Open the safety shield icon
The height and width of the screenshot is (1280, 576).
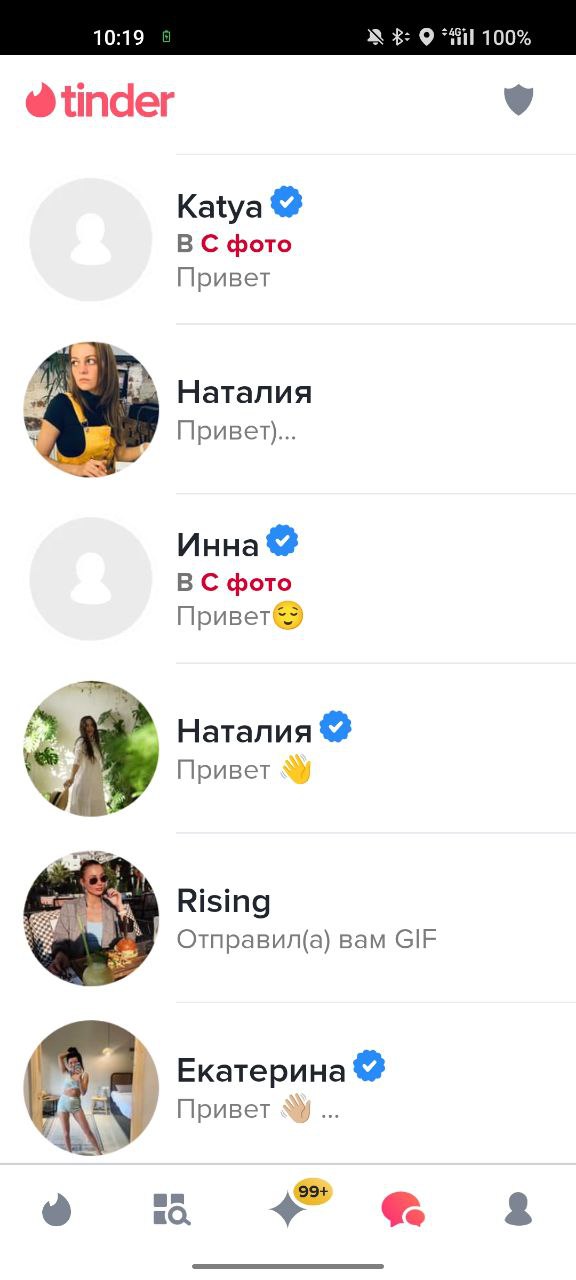tap(518, 100)
